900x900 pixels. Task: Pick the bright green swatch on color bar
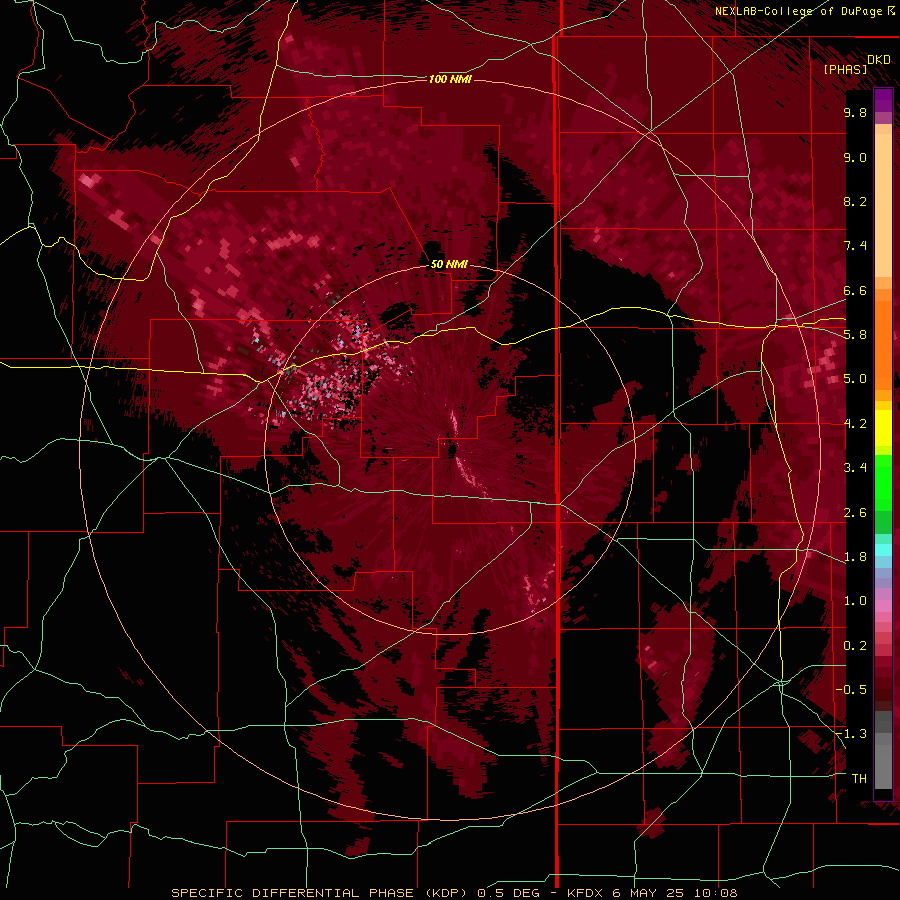883,485
